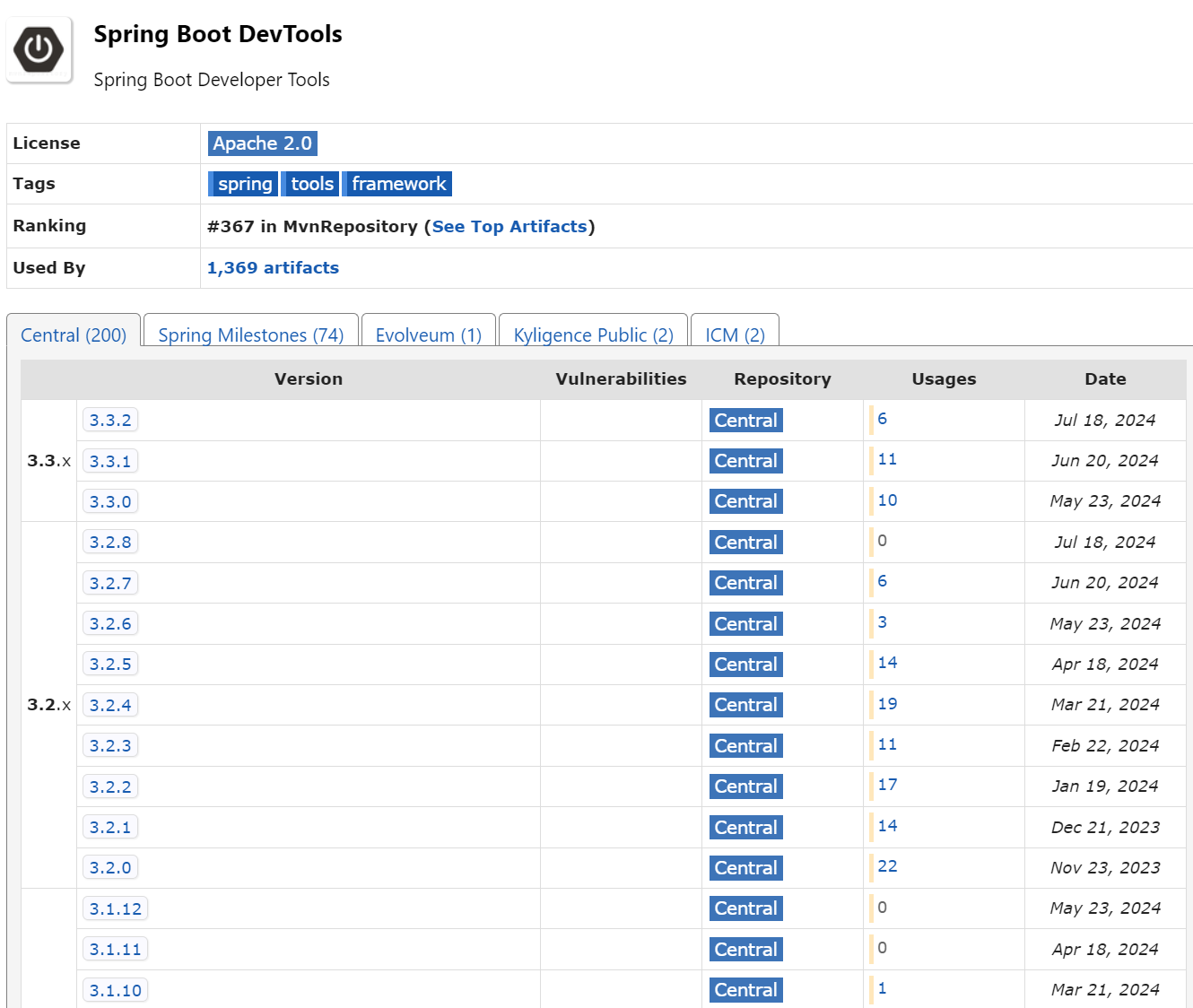This screenshot has width=1193, height=1008.
Task: Open version 3.2.7
Action: pyautogui.click(x=110, y=583)
